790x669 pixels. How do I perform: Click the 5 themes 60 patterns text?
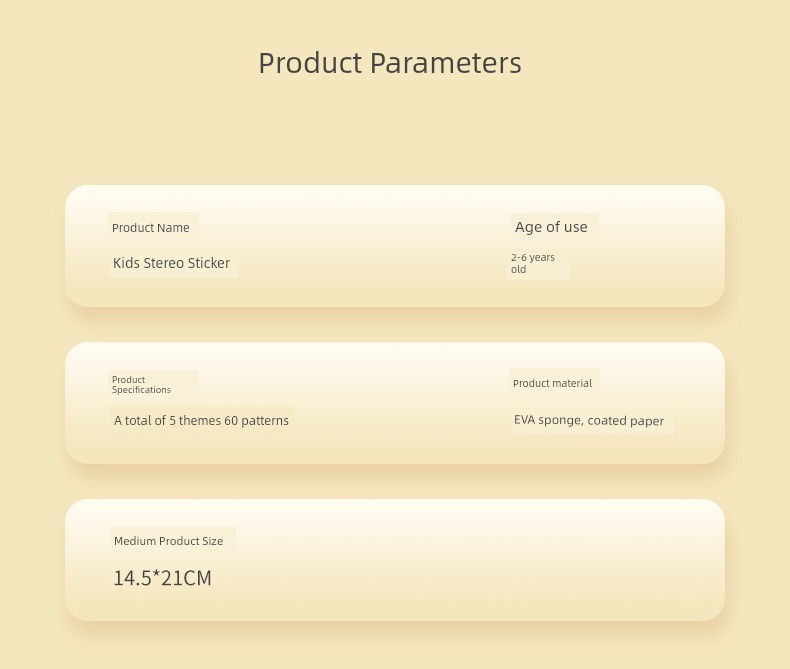click(201, 421)
